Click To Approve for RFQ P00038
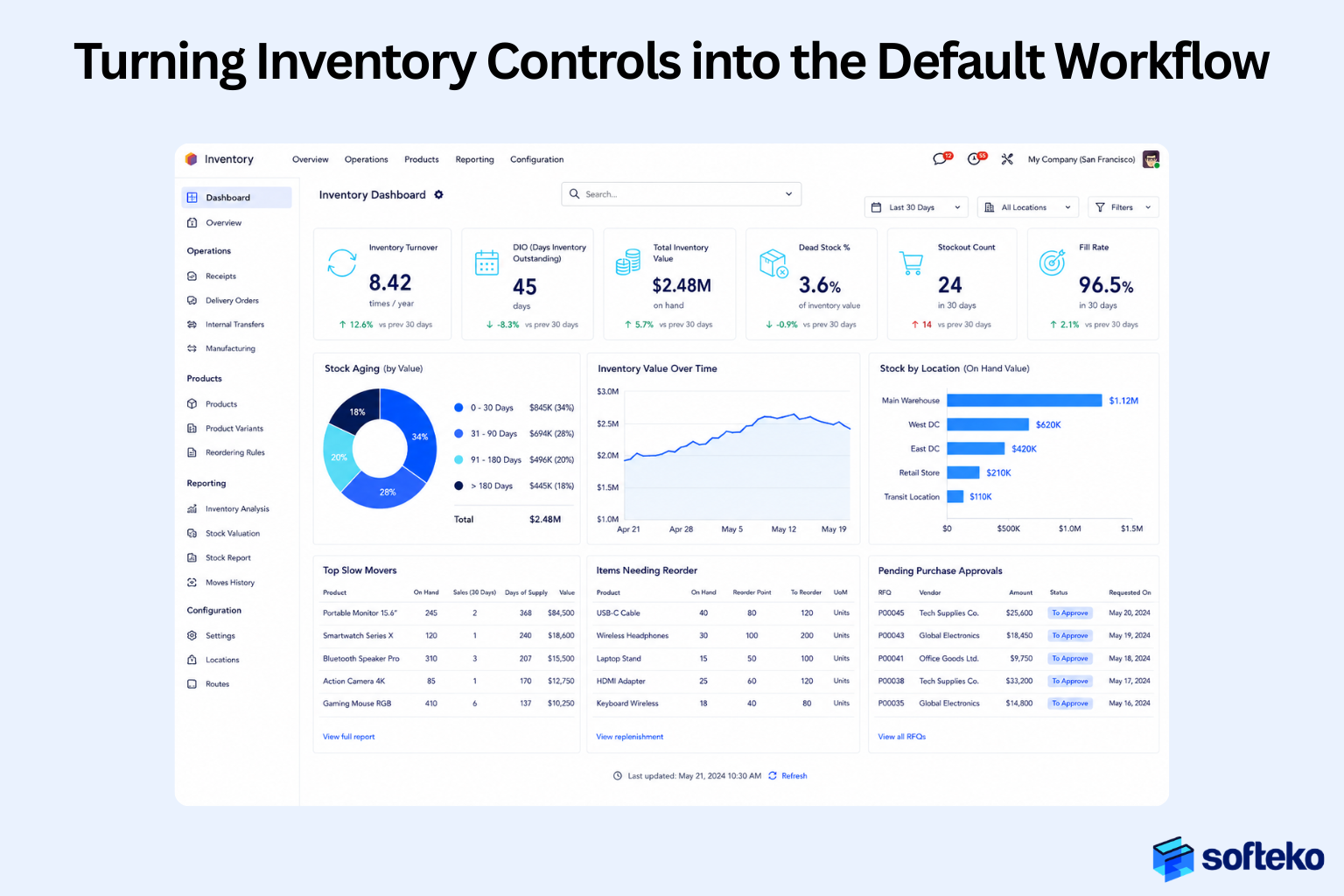 [1070, 681]
